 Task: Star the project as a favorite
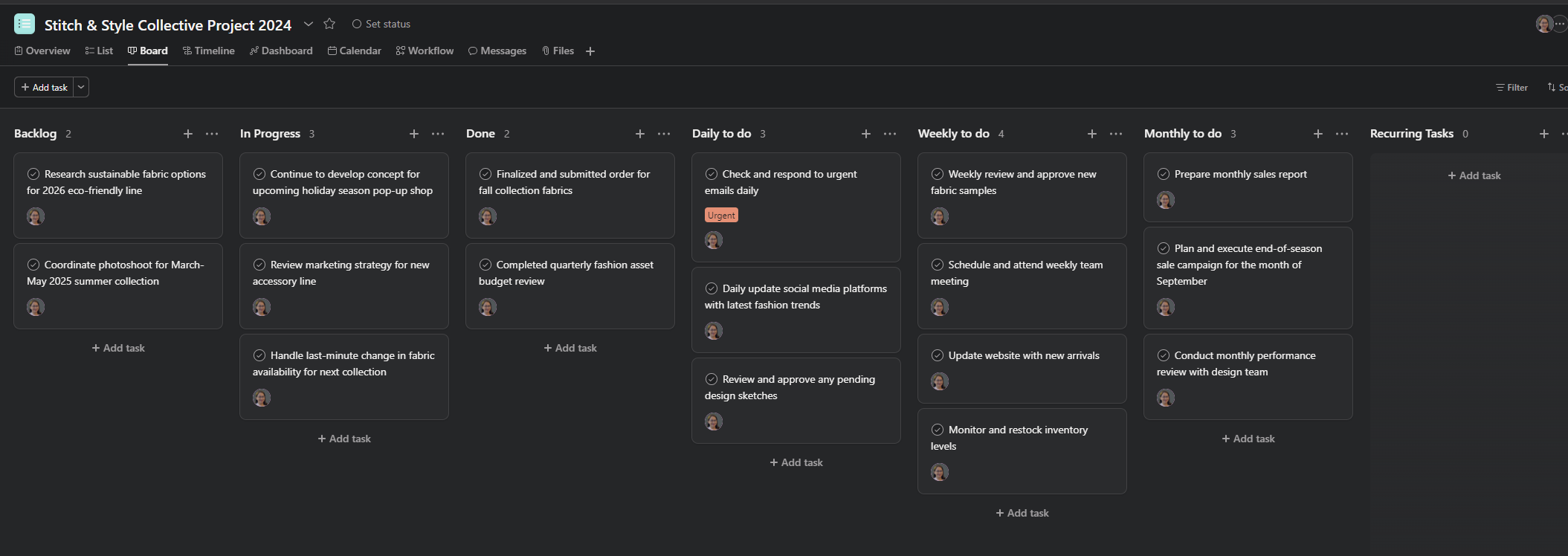(329, 24)
